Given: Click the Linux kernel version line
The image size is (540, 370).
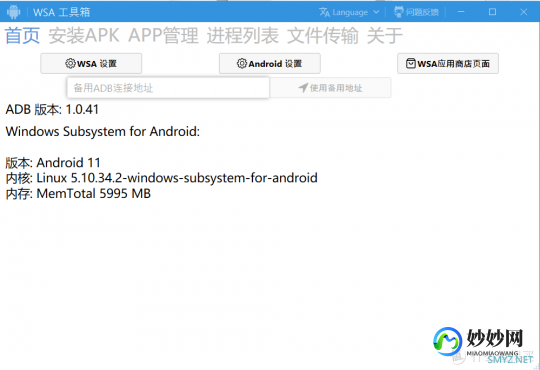Looking at the screenshot, I should (162, 178).
